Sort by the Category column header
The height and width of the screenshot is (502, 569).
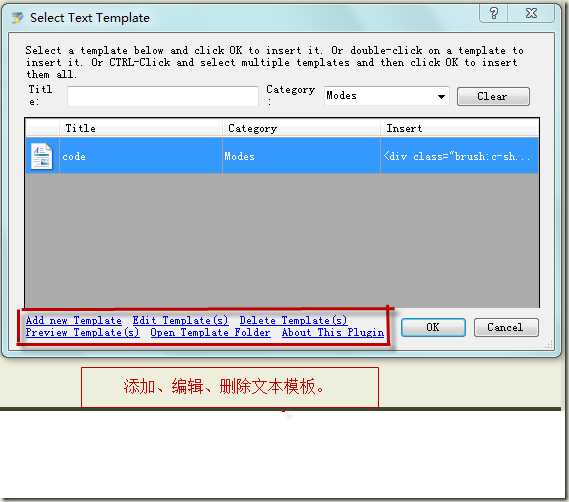[301, 128]
